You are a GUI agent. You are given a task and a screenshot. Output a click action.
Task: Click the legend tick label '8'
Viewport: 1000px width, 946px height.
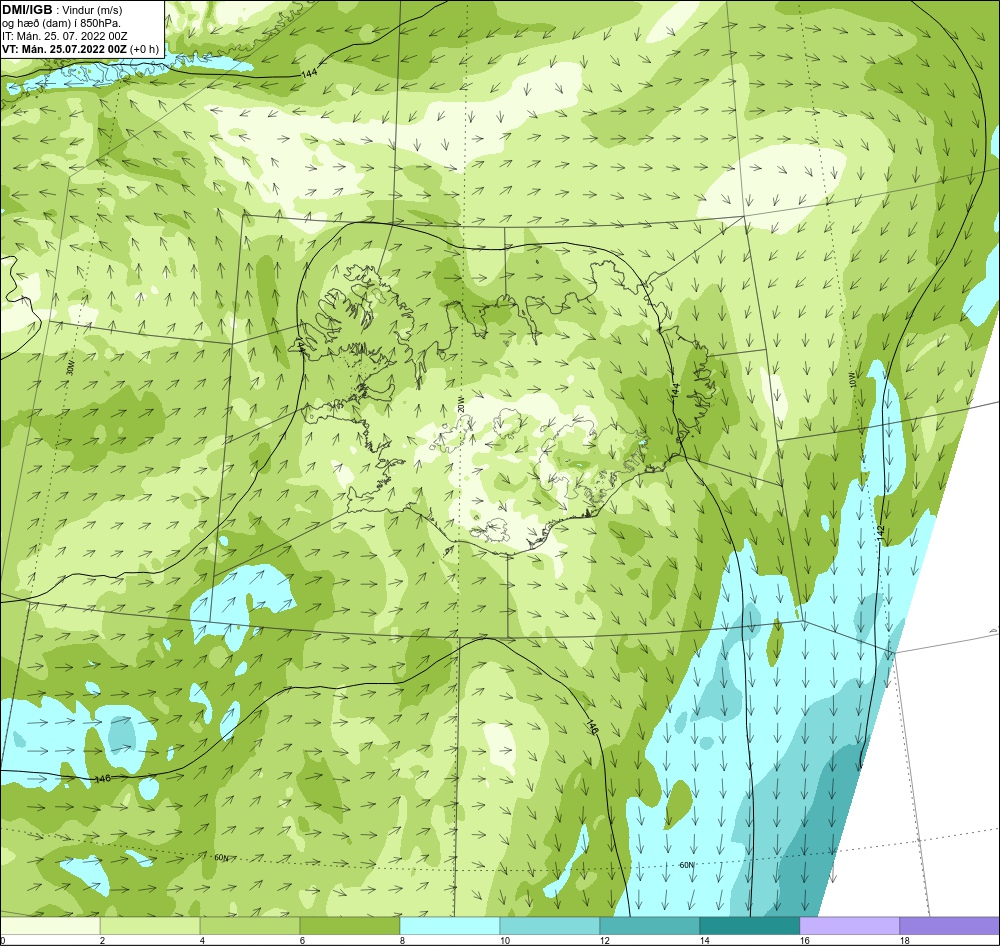tap(402, 940)
